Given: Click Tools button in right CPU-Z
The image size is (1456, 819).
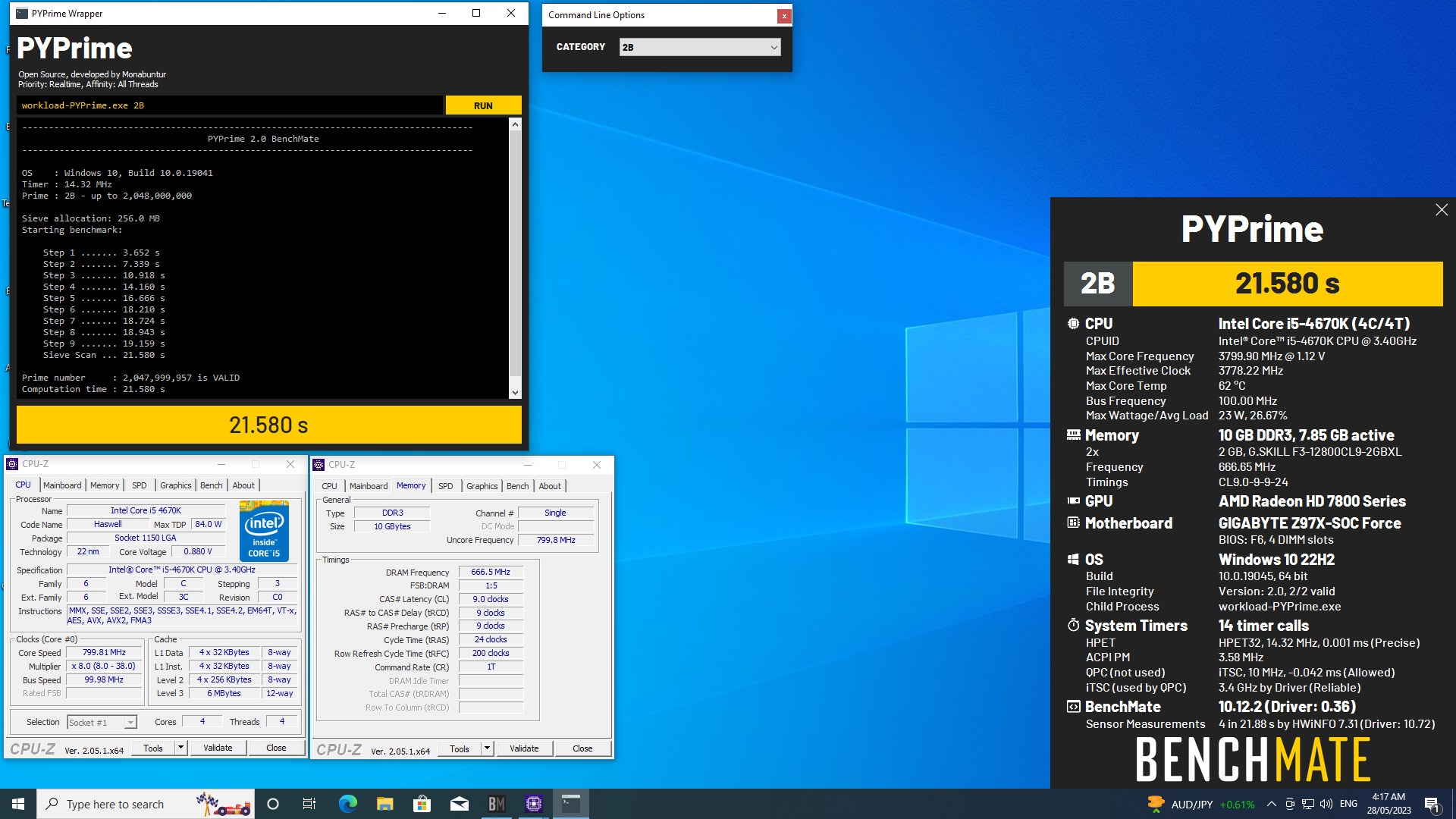Looking at the screenshot, I should (460, 748).
